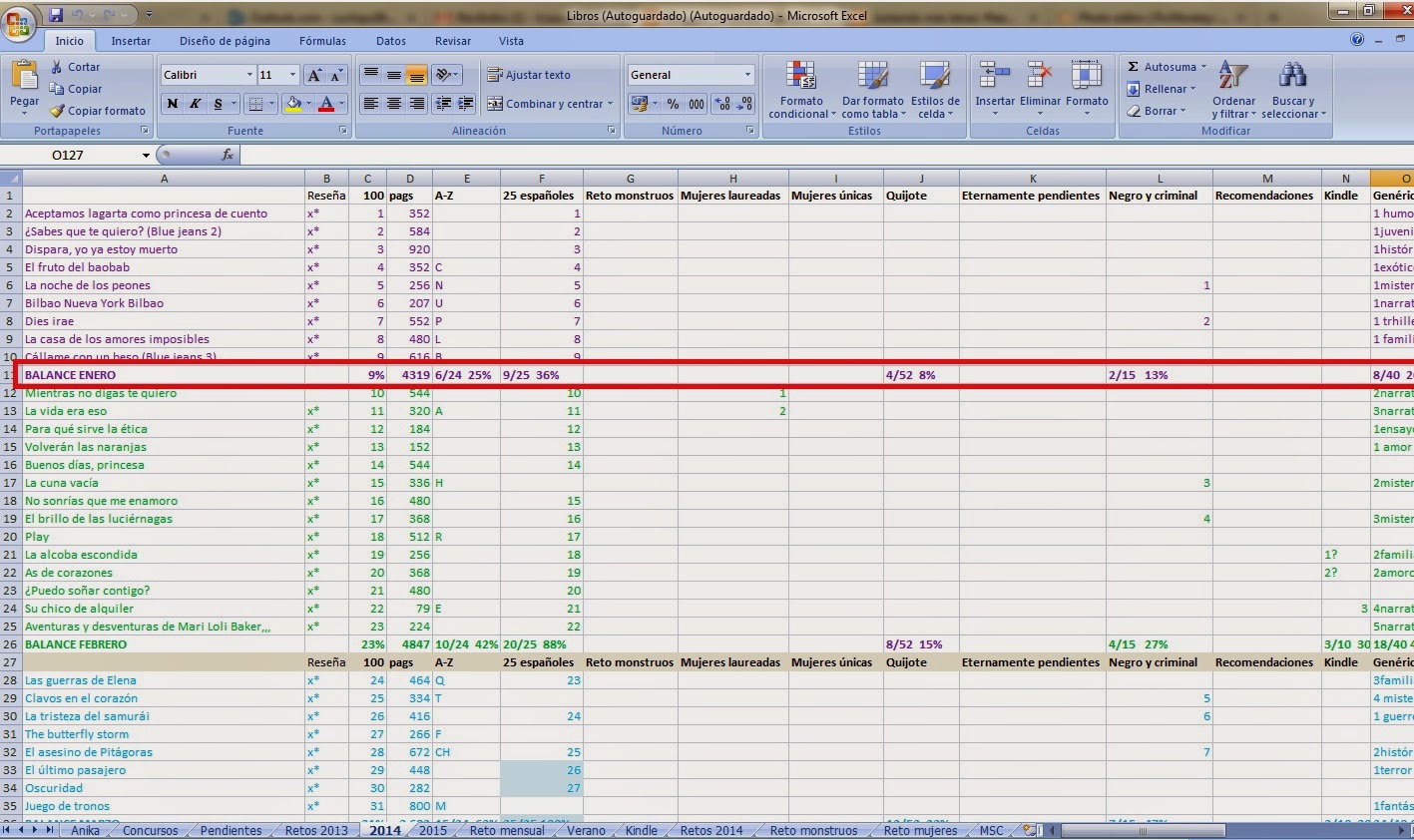Open the Excel help question mark

pos(1357,40)
